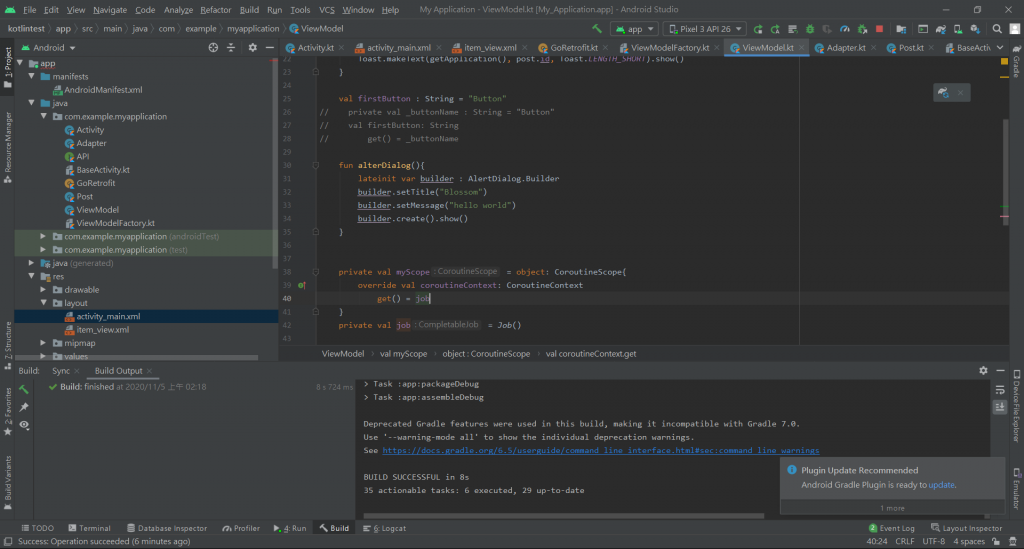Screen dimensions: 1024x549
Task: Click the Select Opened File target icon
Action: click(214, 47)
